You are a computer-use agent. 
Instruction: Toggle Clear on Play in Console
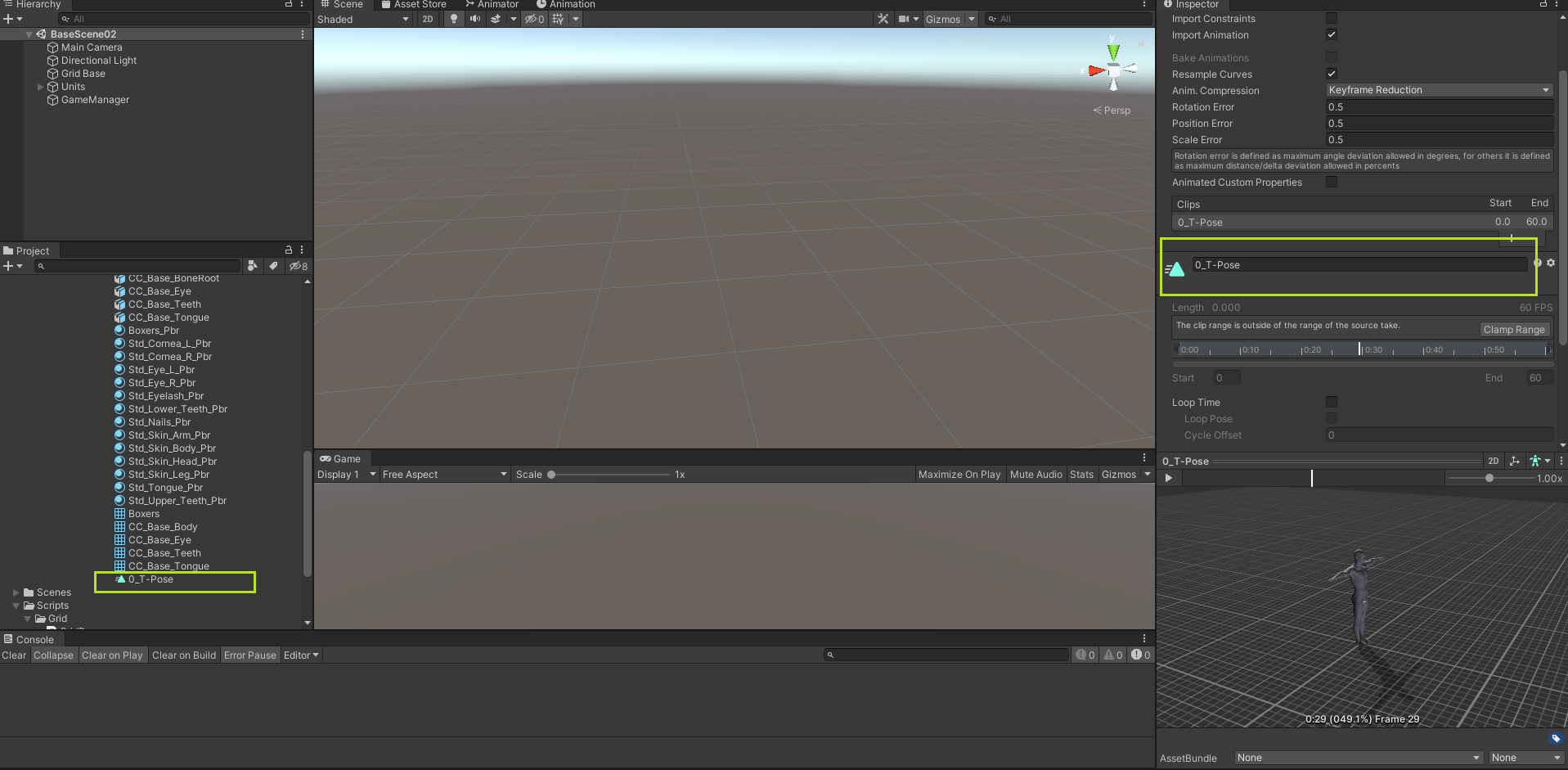tap(112, 655)
